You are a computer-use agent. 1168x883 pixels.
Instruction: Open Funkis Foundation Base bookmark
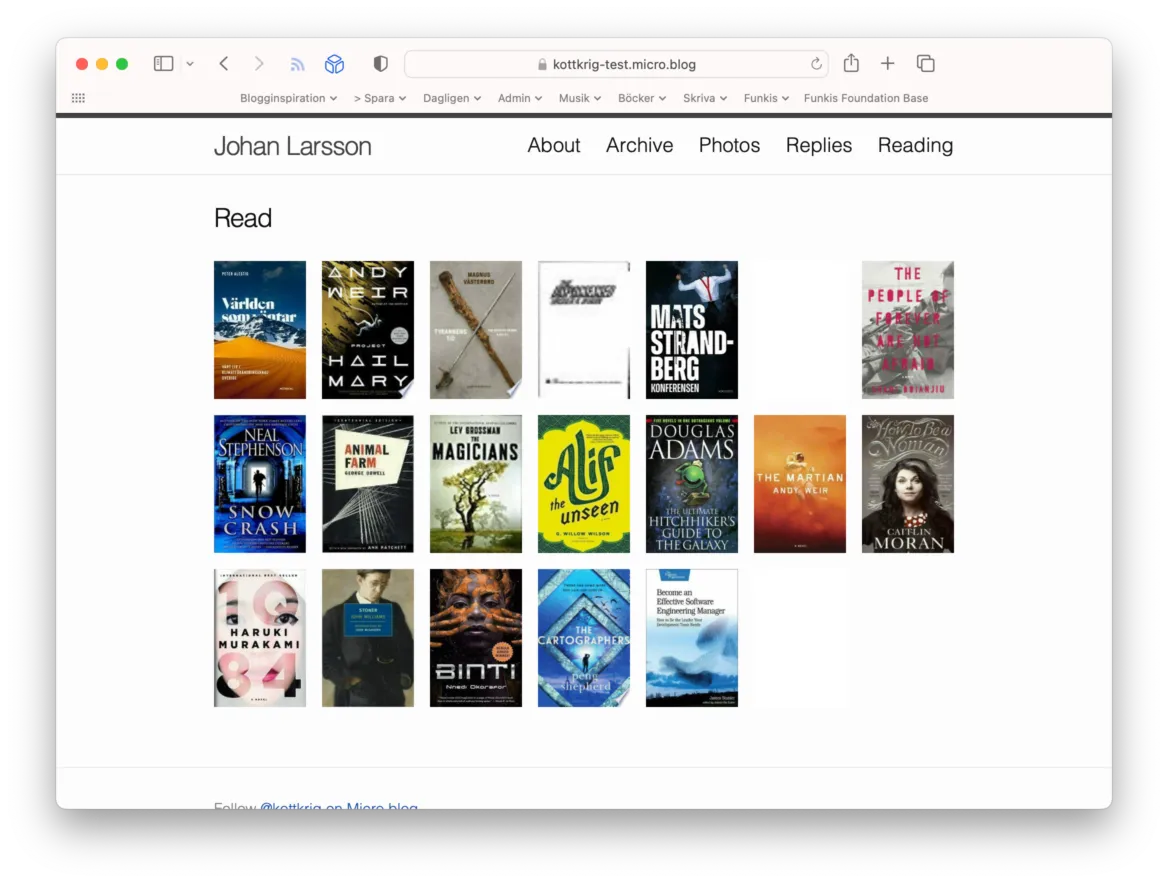tap(866, 98)
